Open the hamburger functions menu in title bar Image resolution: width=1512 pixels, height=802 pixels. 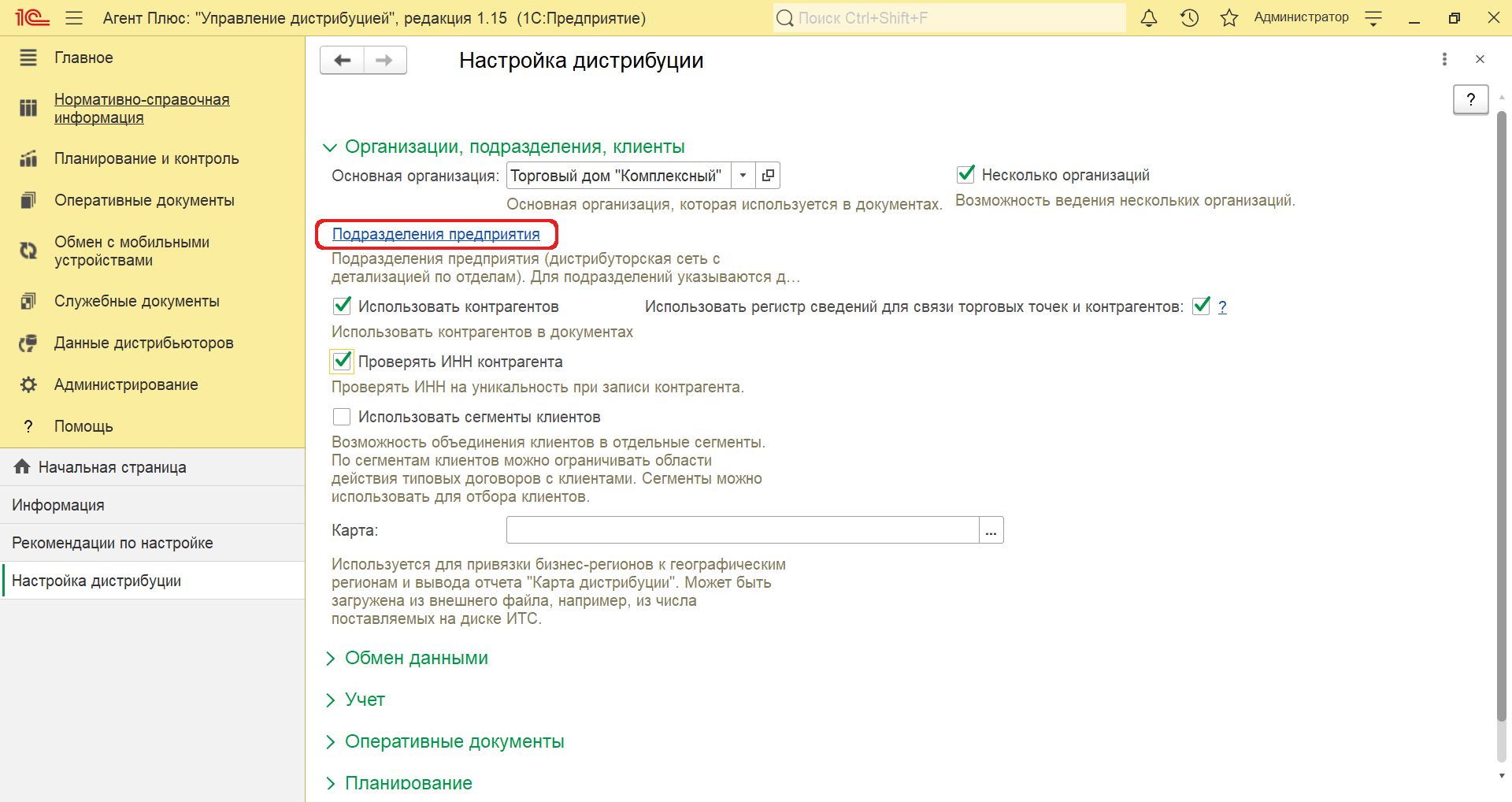point(74,17)
